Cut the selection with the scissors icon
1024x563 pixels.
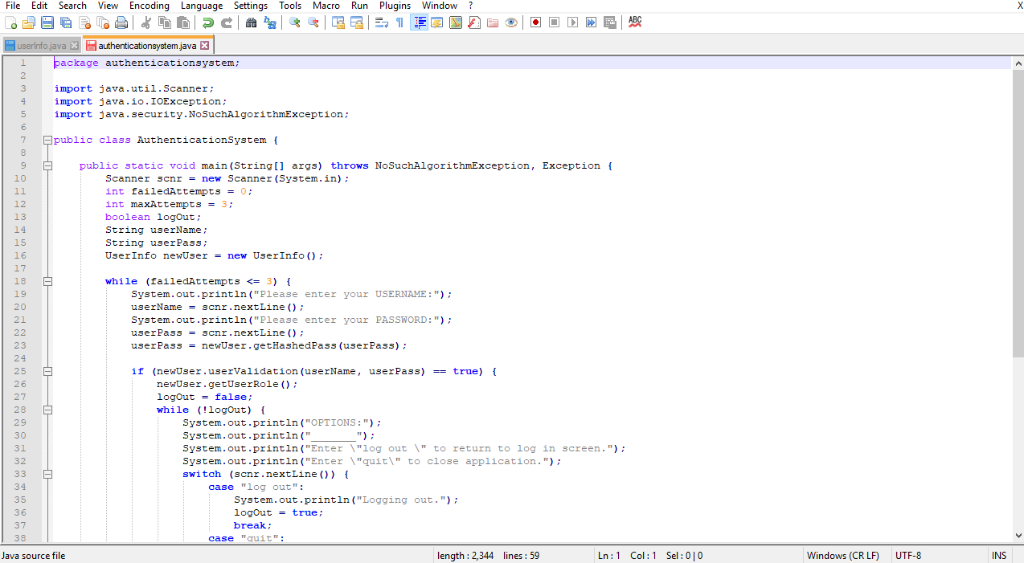click(x=146, y=23)
